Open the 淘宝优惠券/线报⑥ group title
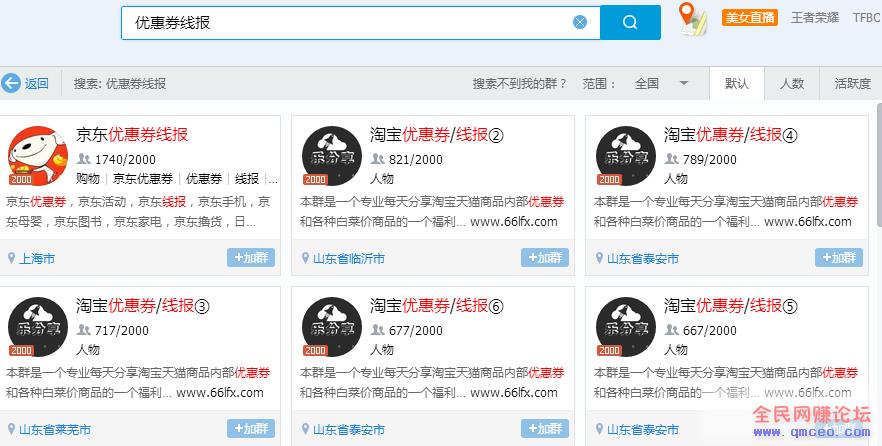This screenshot has width=882, height=446. 436,305
